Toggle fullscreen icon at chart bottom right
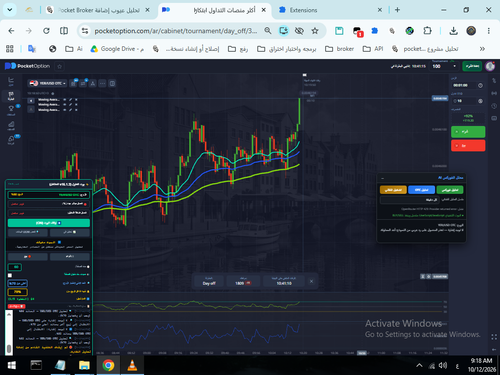The height and width of the screenshot is (375, 500). 494,337
